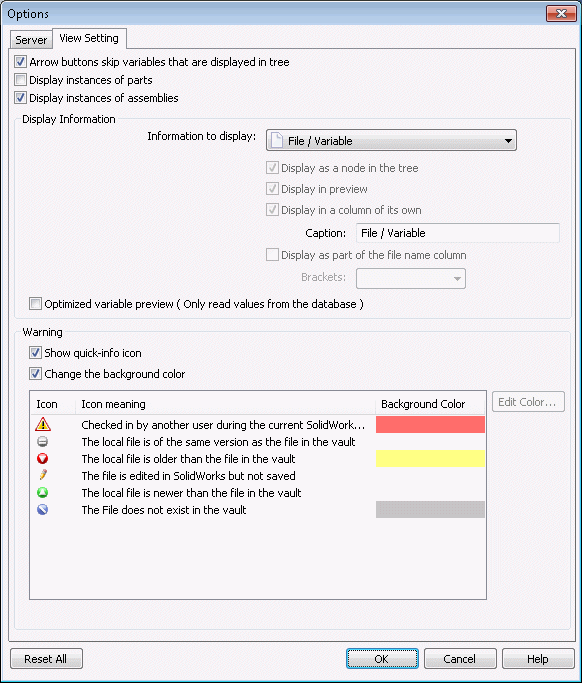The image size is (582, 683).
Task: Click the Caption text field
Action: click(458, 233)
